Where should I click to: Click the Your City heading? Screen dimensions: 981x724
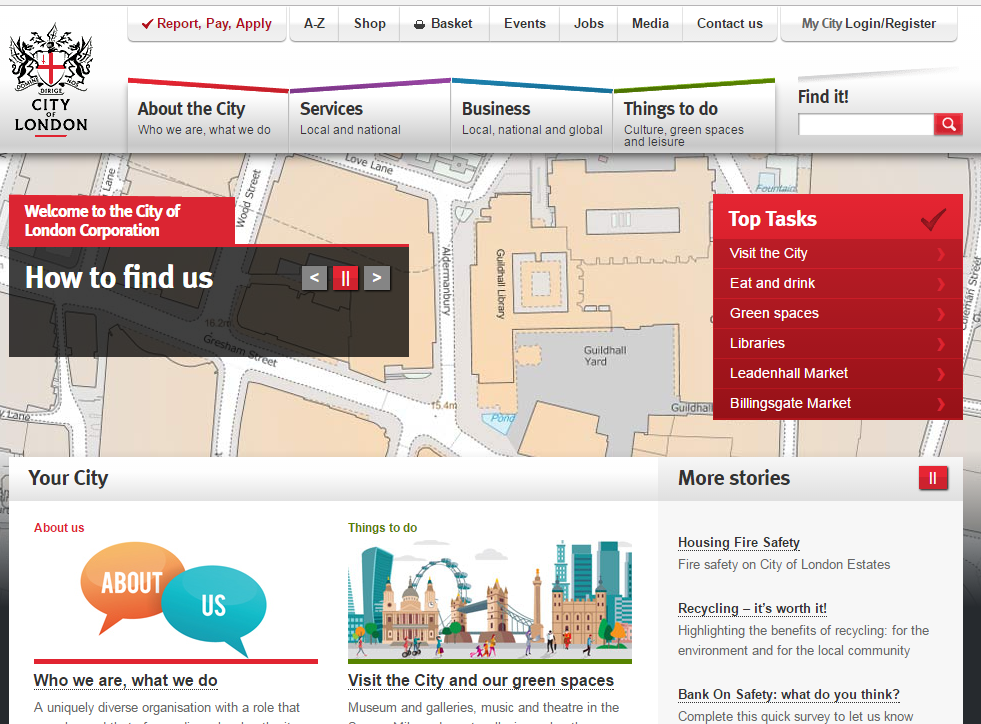pos(68,478)
